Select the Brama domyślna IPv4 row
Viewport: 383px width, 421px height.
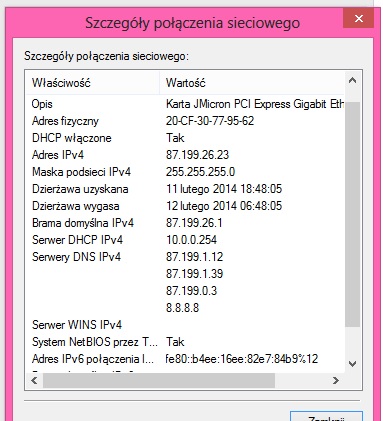(x=185, y=223)
